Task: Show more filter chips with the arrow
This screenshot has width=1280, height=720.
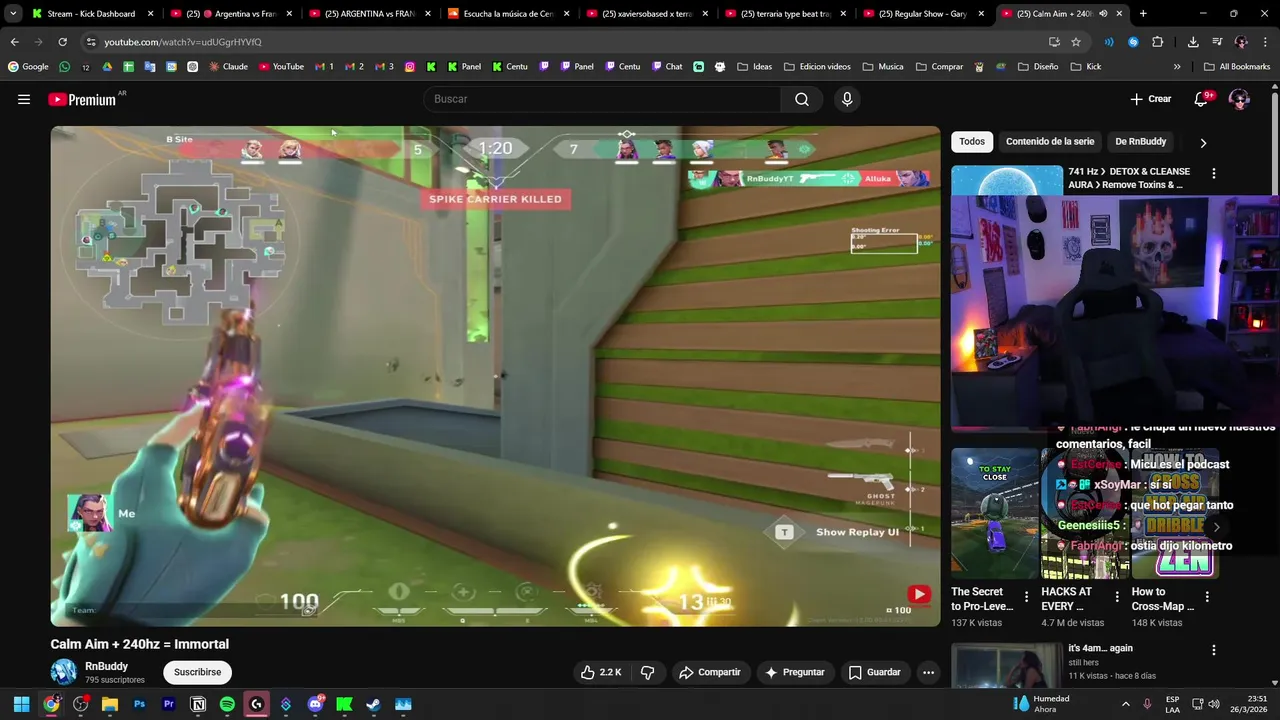Action: pyautogui.click(x=1203, y=142)
